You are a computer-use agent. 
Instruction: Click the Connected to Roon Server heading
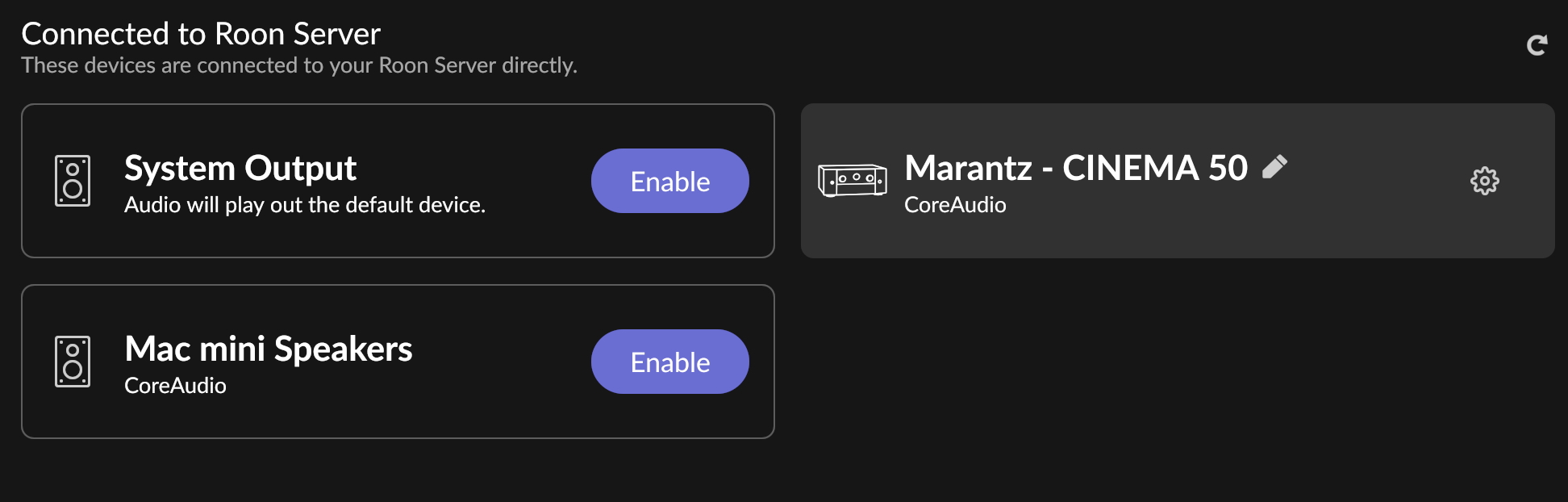click(201, 34)
